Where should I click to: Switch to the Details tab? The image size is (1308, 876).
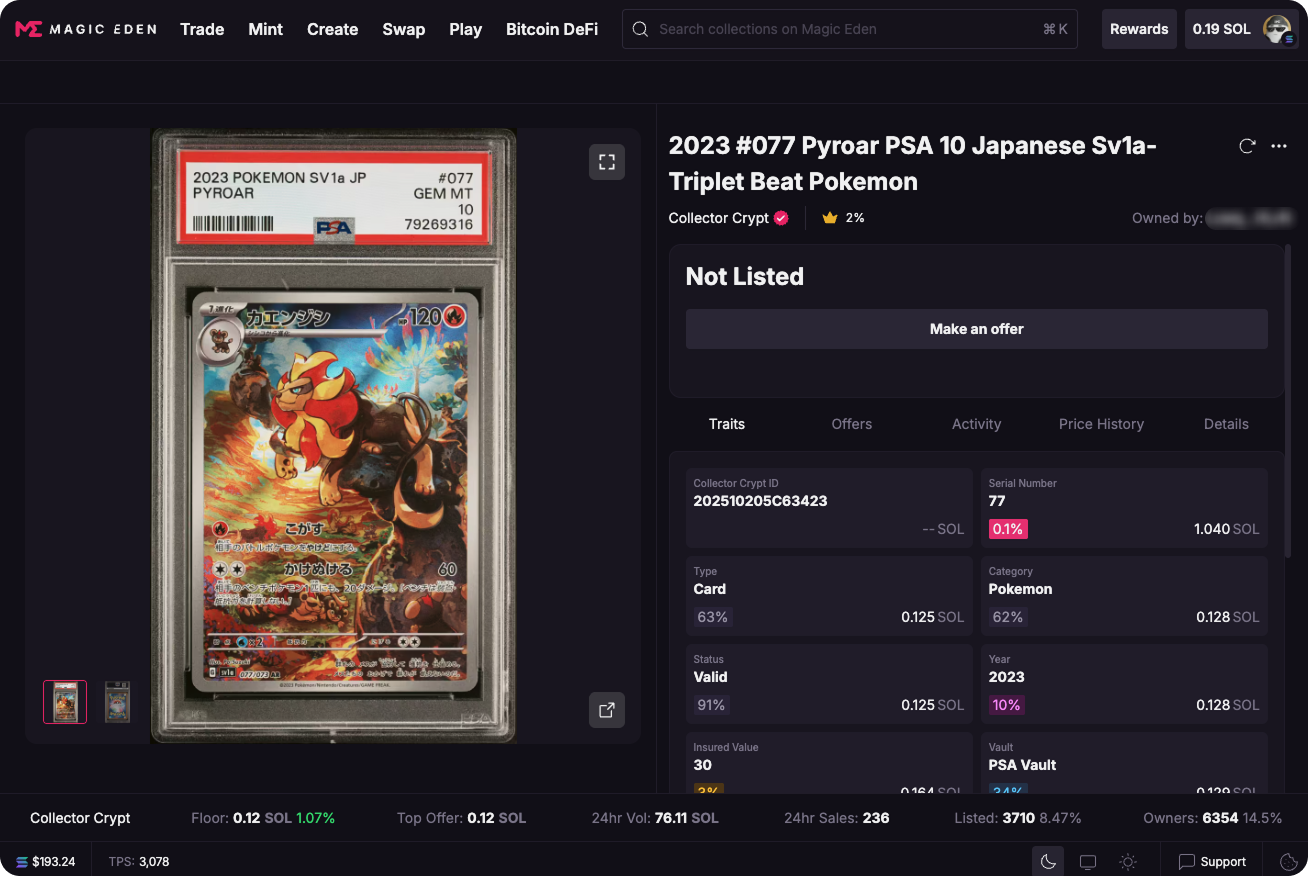[x=1226, y=424]
